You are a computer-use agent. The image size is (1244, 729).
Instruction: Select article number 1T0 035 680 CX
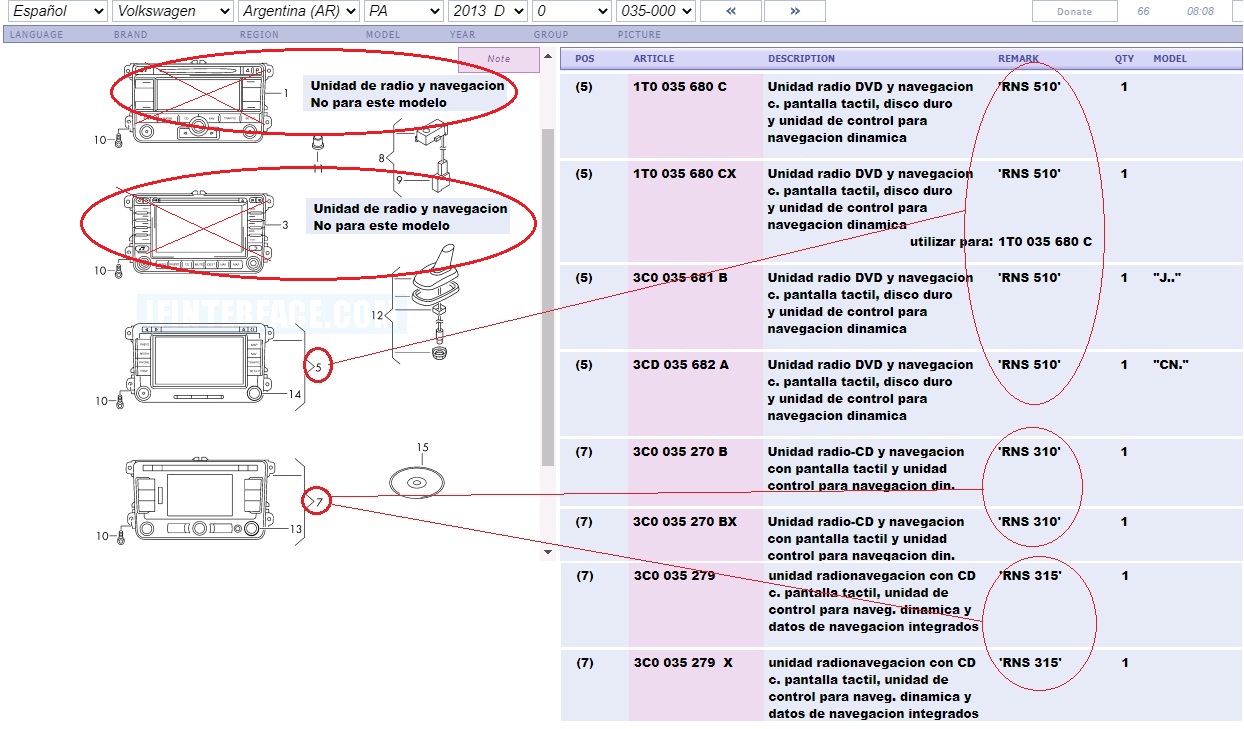coord(684,174)
